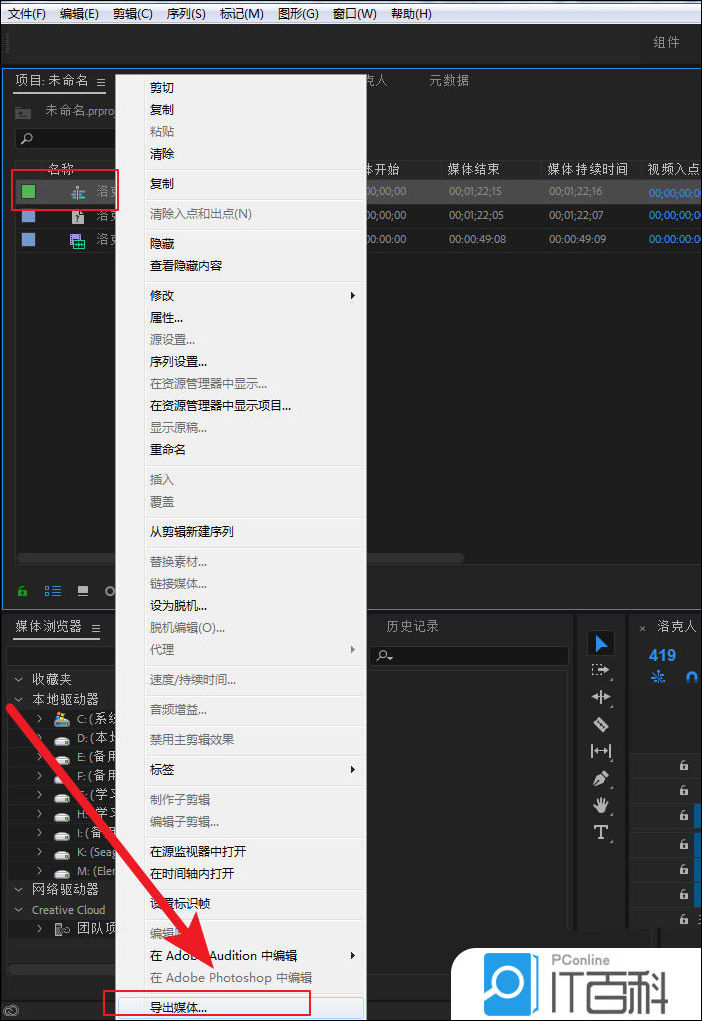The image size is (702, 1021).
Task: Click the 团队项目 team project icon
Action: coord(62,929)
